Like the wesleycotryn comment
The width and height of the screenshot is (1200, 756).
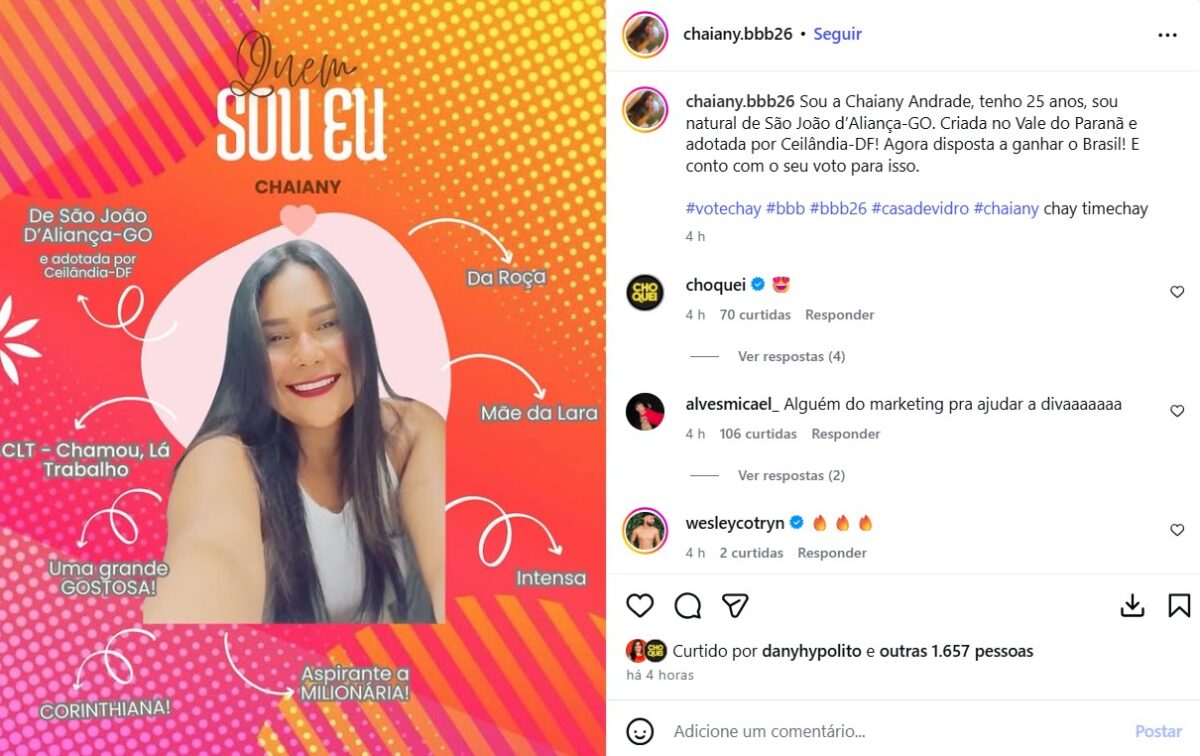(x=1177, y=530)
